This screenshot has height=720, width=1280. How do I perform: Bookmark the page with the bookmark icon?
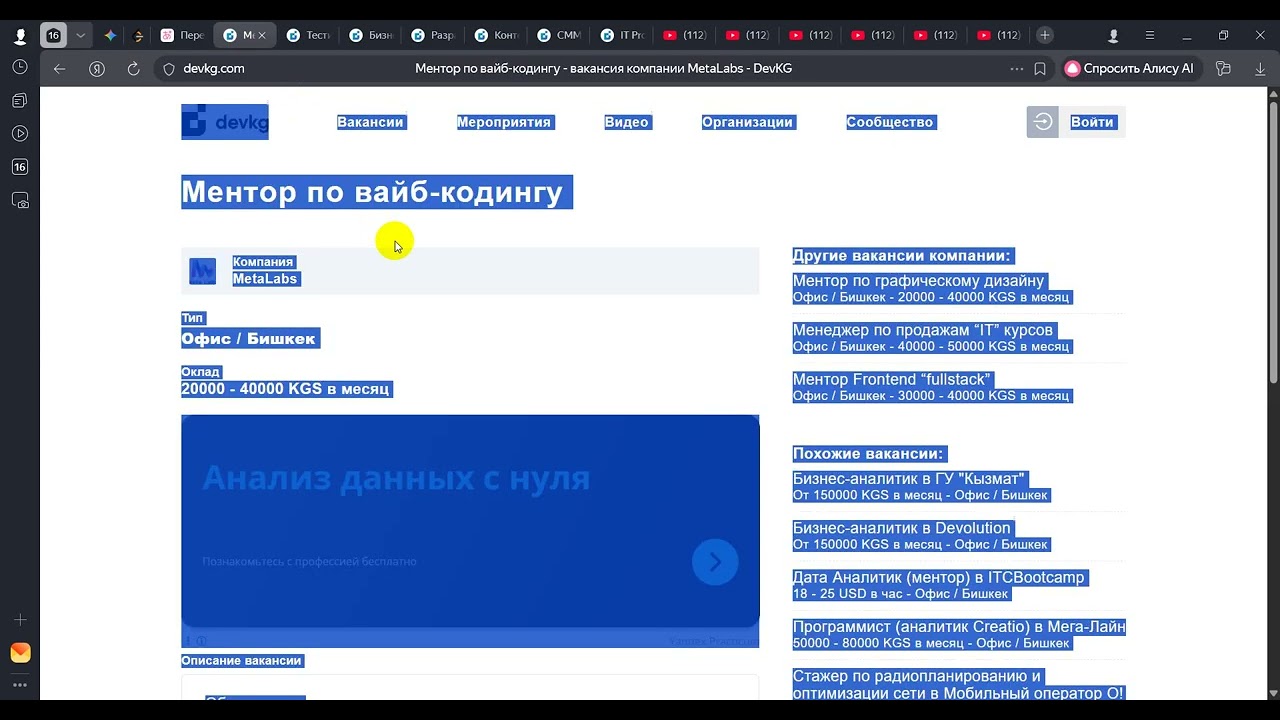pos(1040,69)
